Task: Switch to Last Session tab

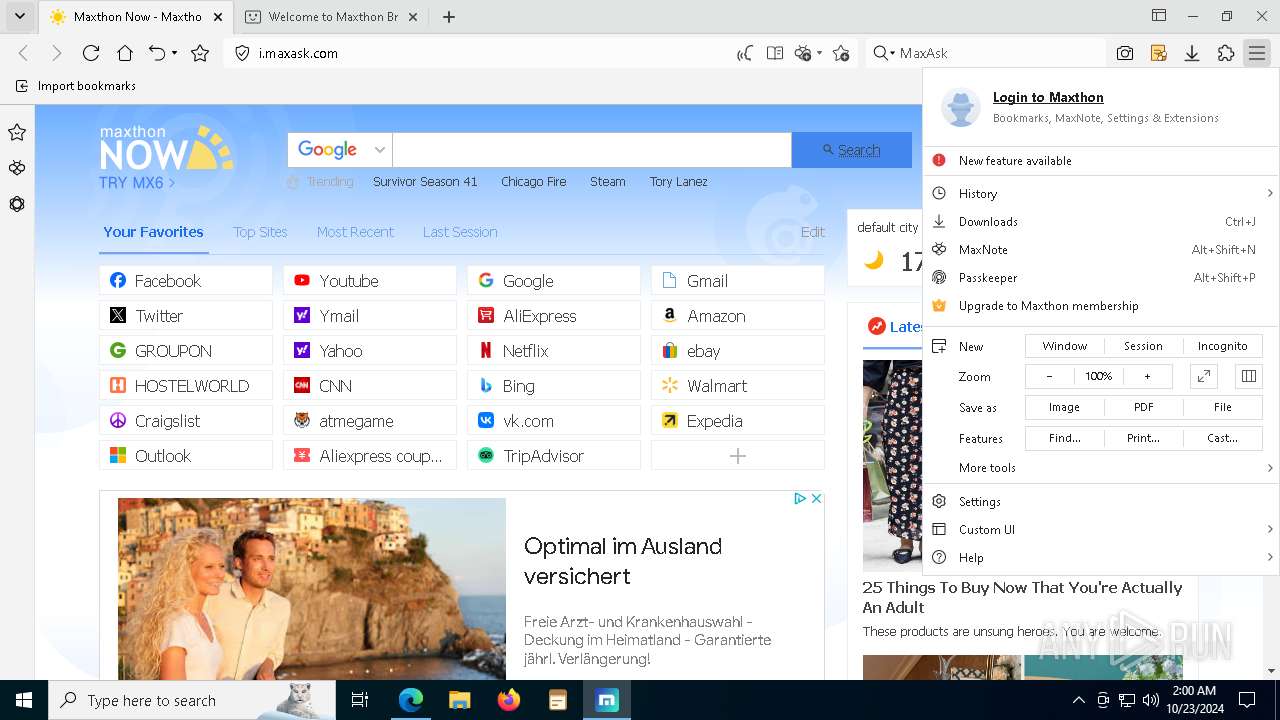Action: click(460, 232)
